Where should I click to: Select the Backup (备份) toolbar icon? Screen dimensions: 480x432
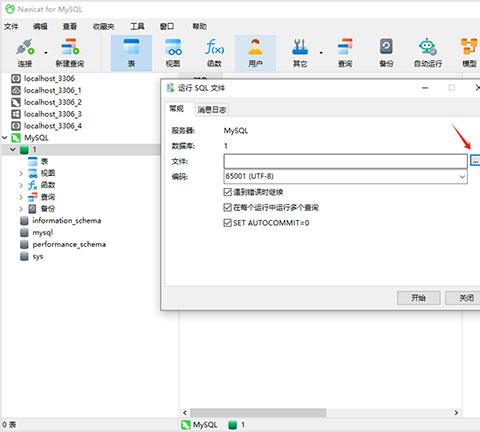click(x=386, y=47)
